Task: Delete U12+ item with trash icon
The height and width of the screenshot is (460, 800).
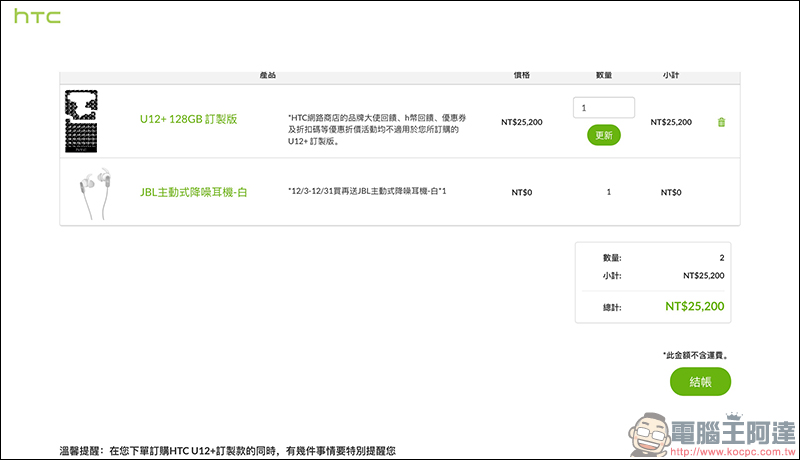Action: [x=721, y=122]
